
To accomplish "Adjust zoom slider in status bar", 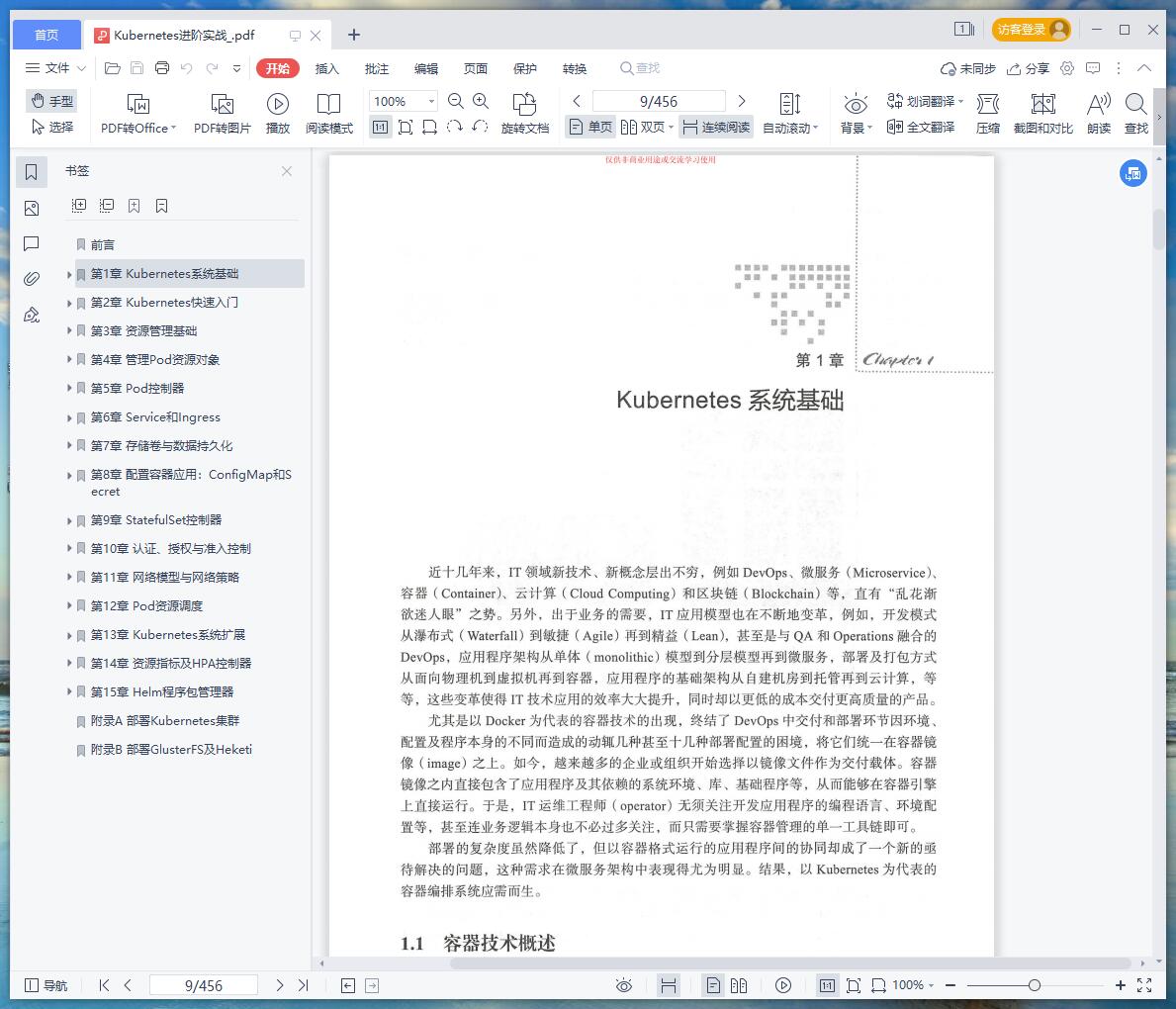I will click(1035, 985).
